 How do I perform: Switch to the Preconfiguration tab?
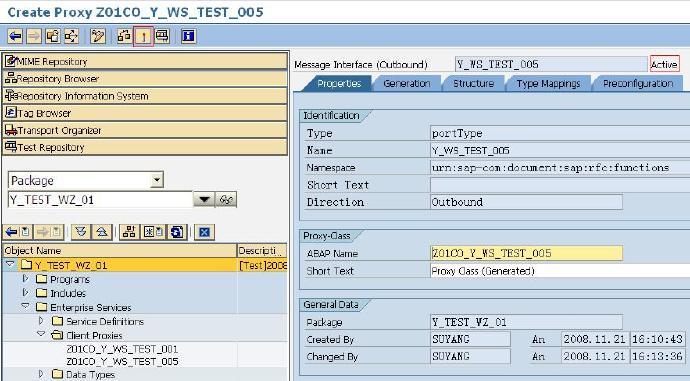[x=638, y=84]
